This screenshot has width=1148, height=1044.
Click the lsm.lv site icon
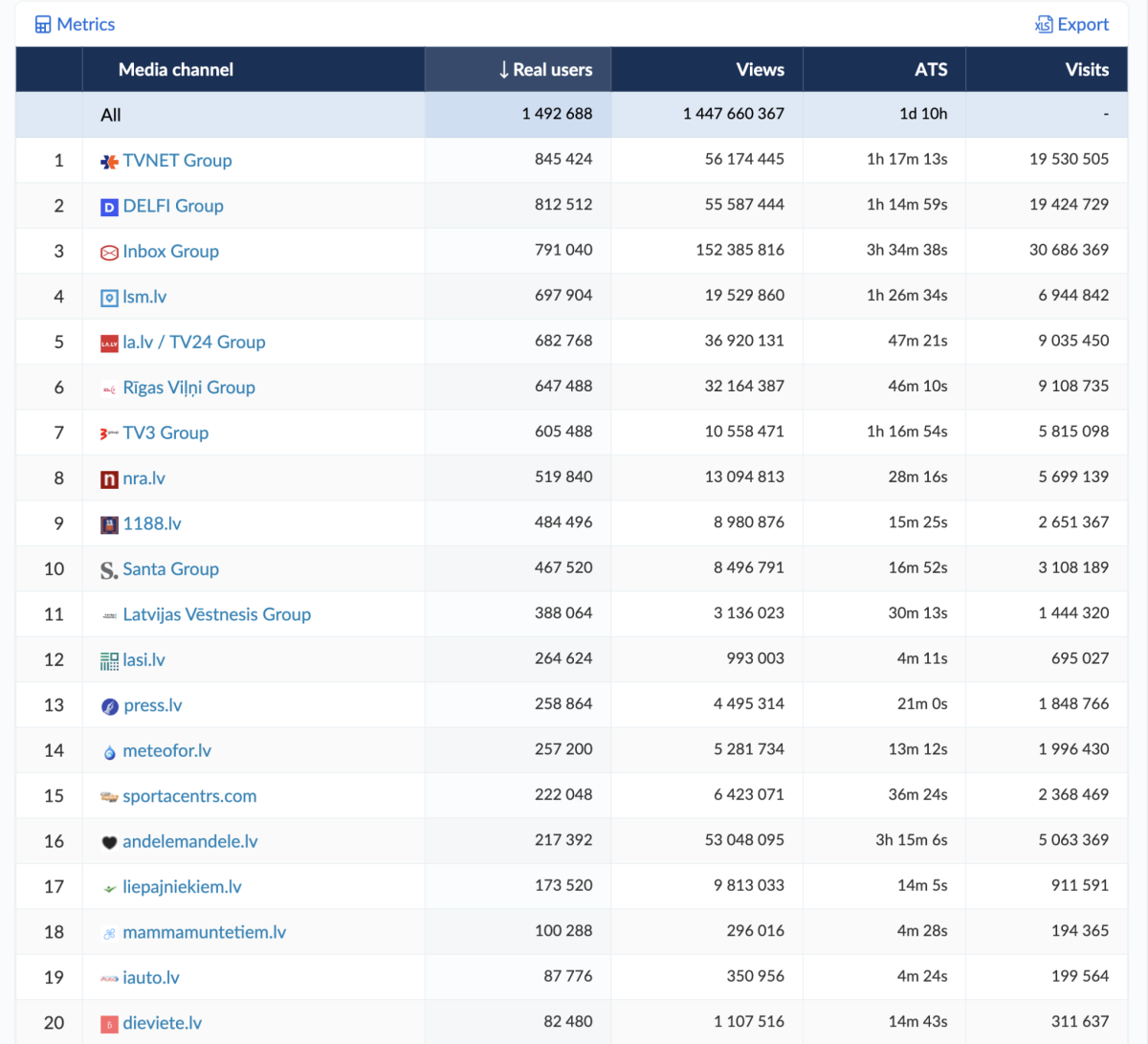point(109,298)
